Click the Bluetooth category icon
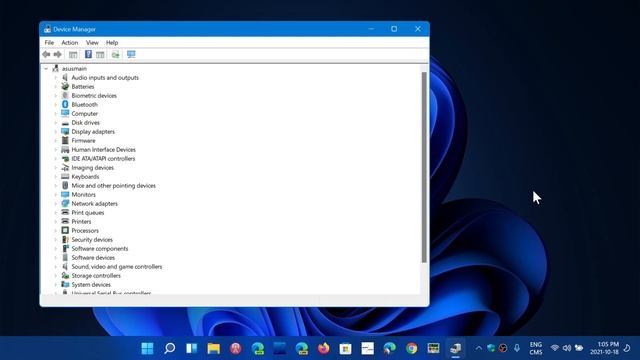 [65, 104]
